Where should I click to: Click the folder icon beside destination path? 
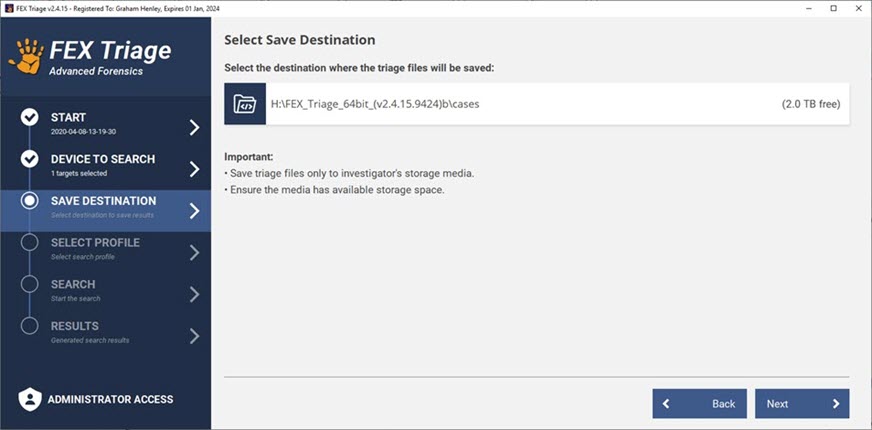pos(245,104)
